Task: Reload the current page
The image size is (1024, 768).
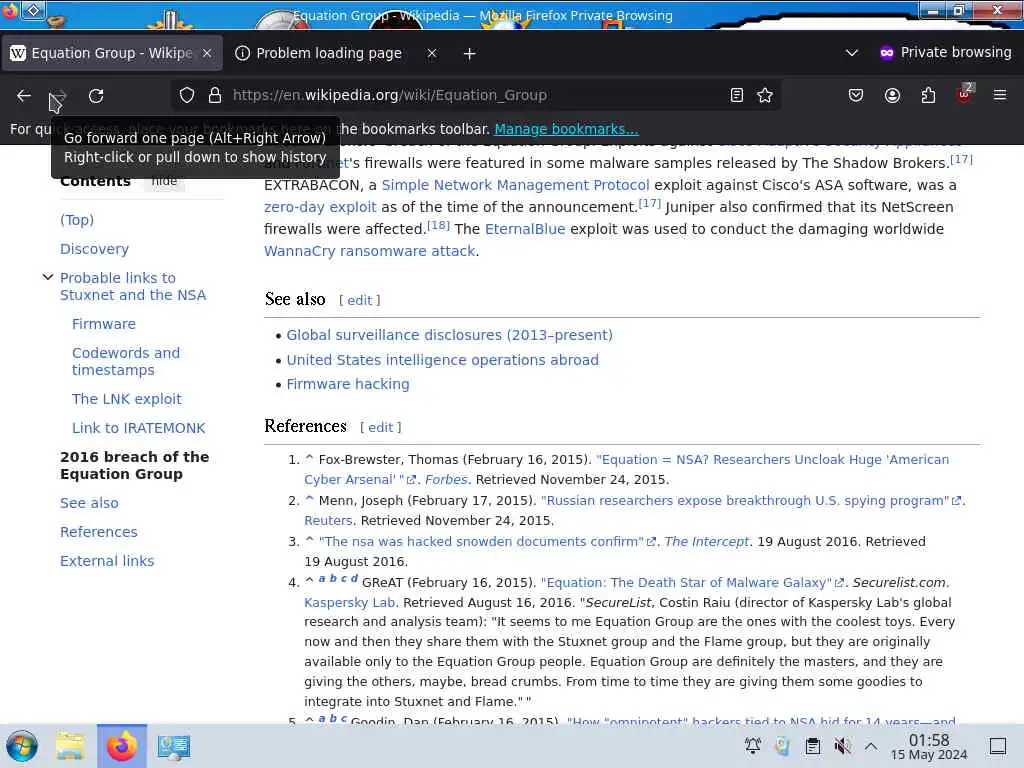Action: (x=96, y=95)
